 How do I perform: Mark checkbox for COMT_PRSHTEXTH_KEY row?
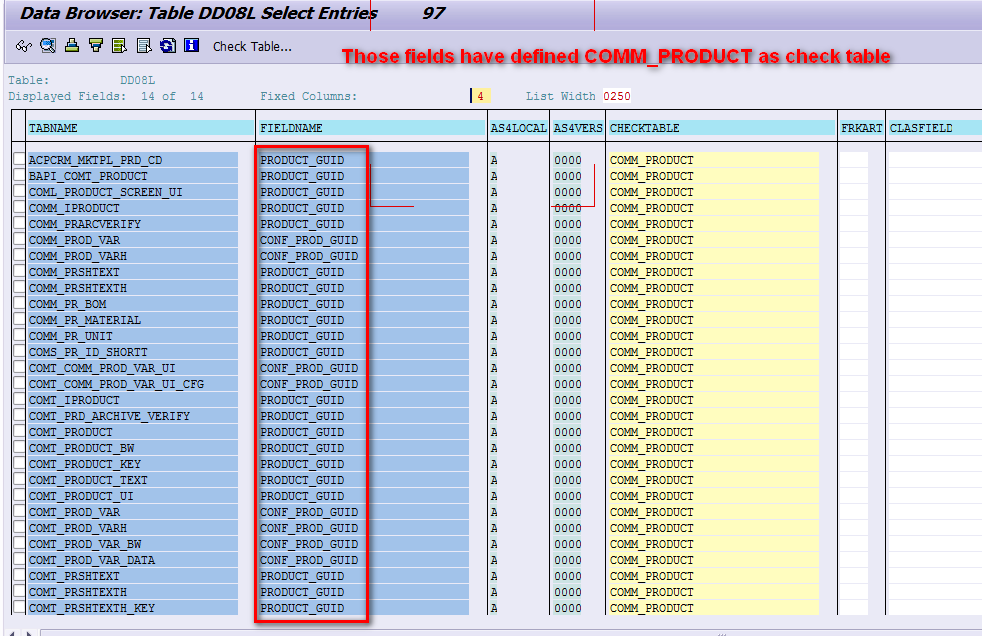coord(19,608)
